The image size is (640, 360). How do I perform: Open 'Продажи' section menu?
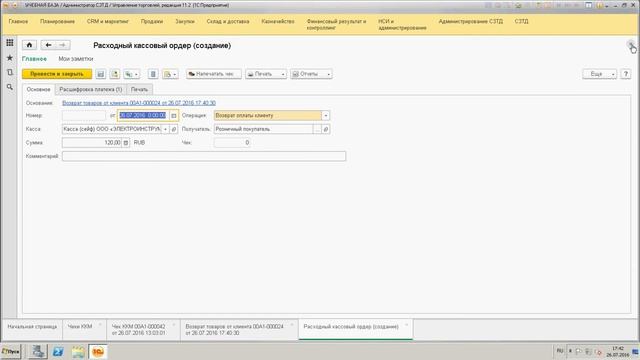pyautogui.click(x=152, y=21)
